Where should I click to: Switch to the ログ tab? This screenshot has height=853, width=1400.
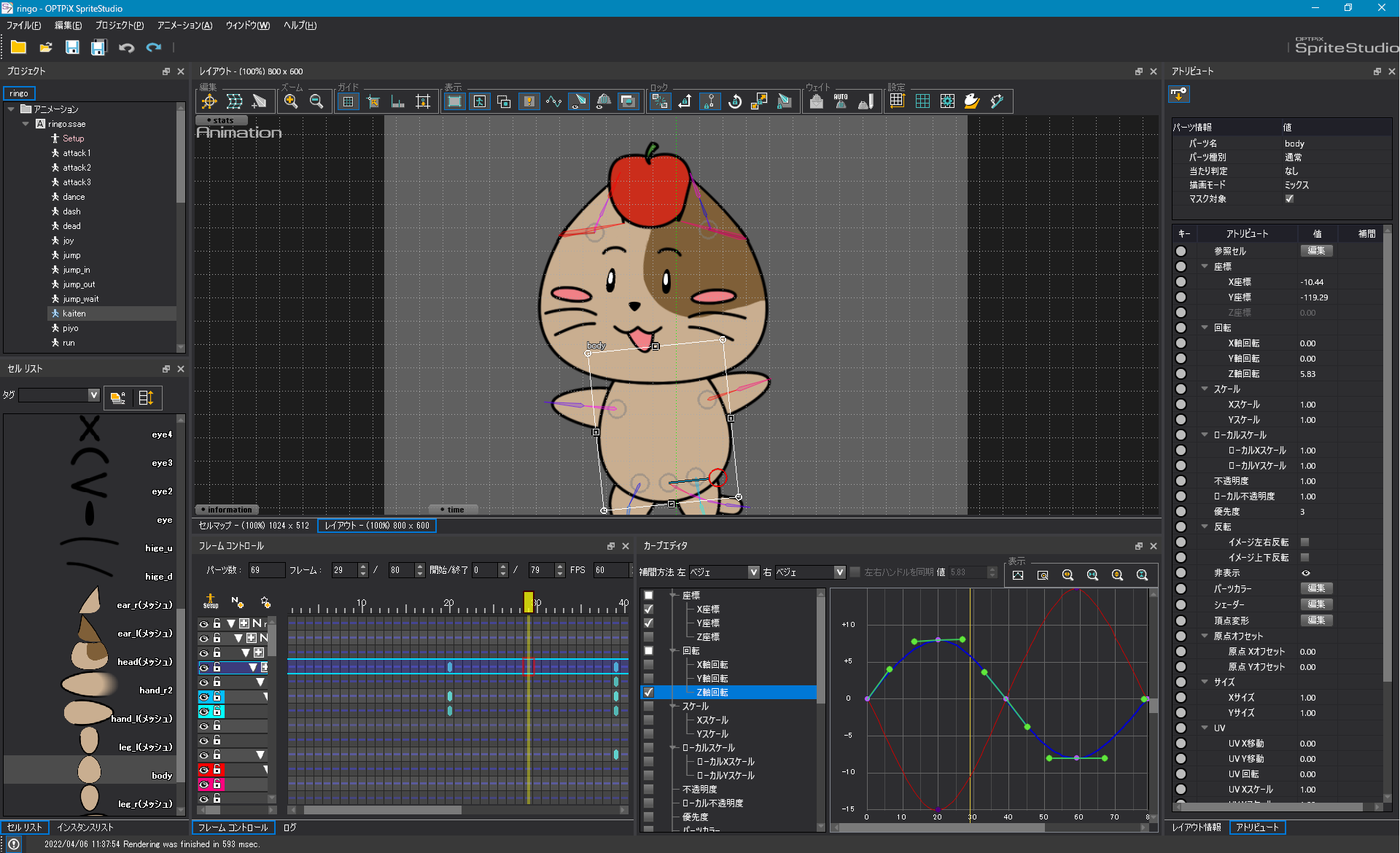[x=289, y=827]
